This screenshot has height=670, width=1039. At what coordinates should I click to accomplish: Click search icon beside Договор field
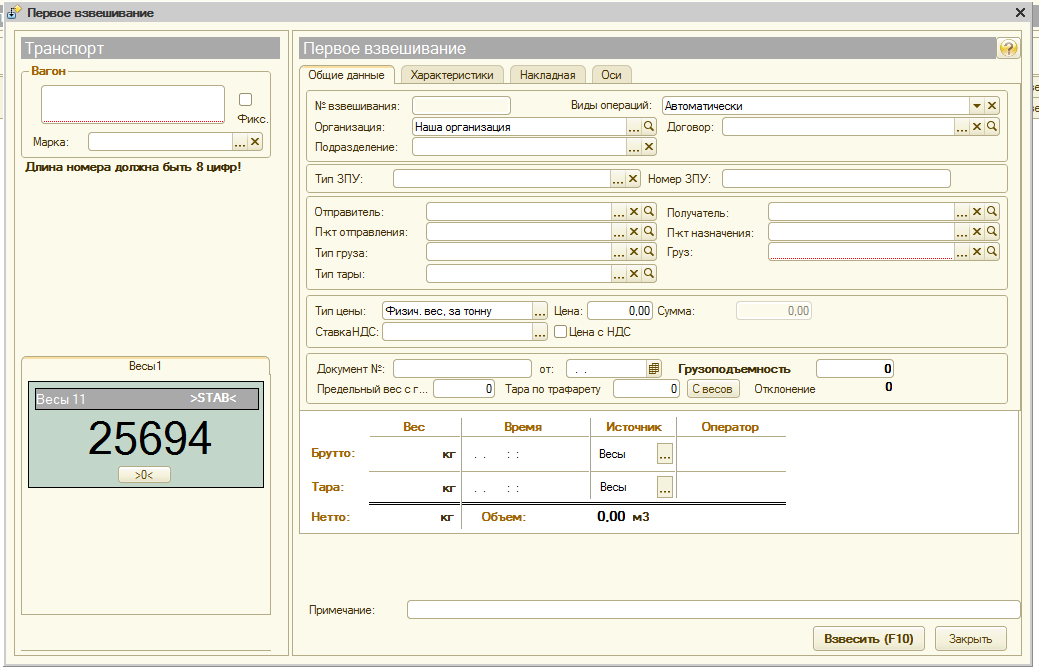click(x=992, y=127)
